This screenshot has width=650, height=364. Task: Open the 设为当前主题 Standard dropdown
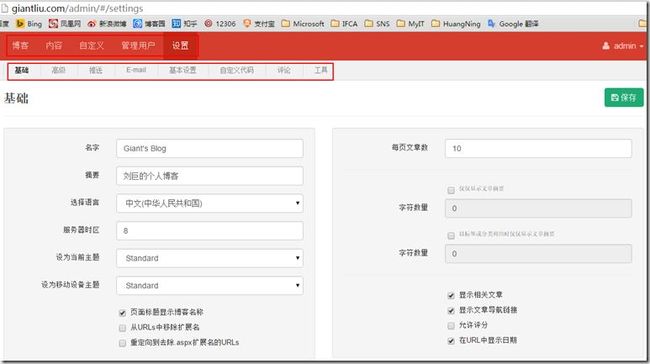click(x=210, y=258)
